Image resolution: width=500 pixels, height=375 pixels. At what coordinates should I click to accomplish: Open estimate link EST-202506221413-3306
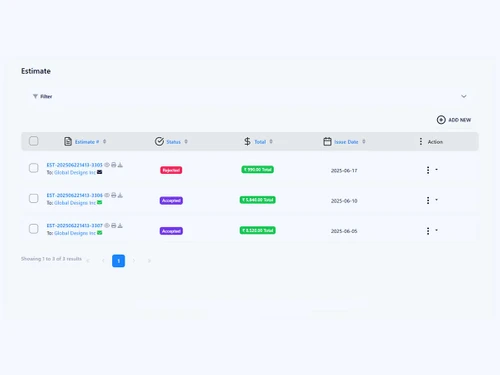coord(75,195)
